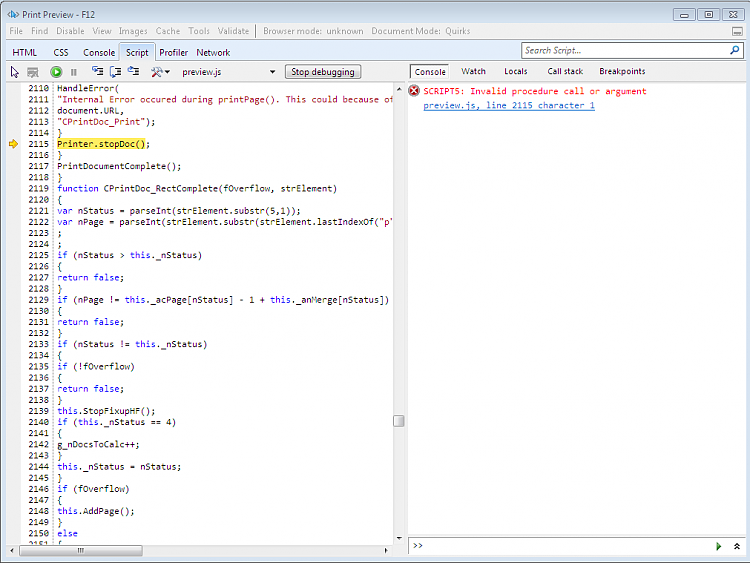This screenshot has height=563, width=750.
Task: Toggle multiline console mode chevron
Action: (737, 546)
